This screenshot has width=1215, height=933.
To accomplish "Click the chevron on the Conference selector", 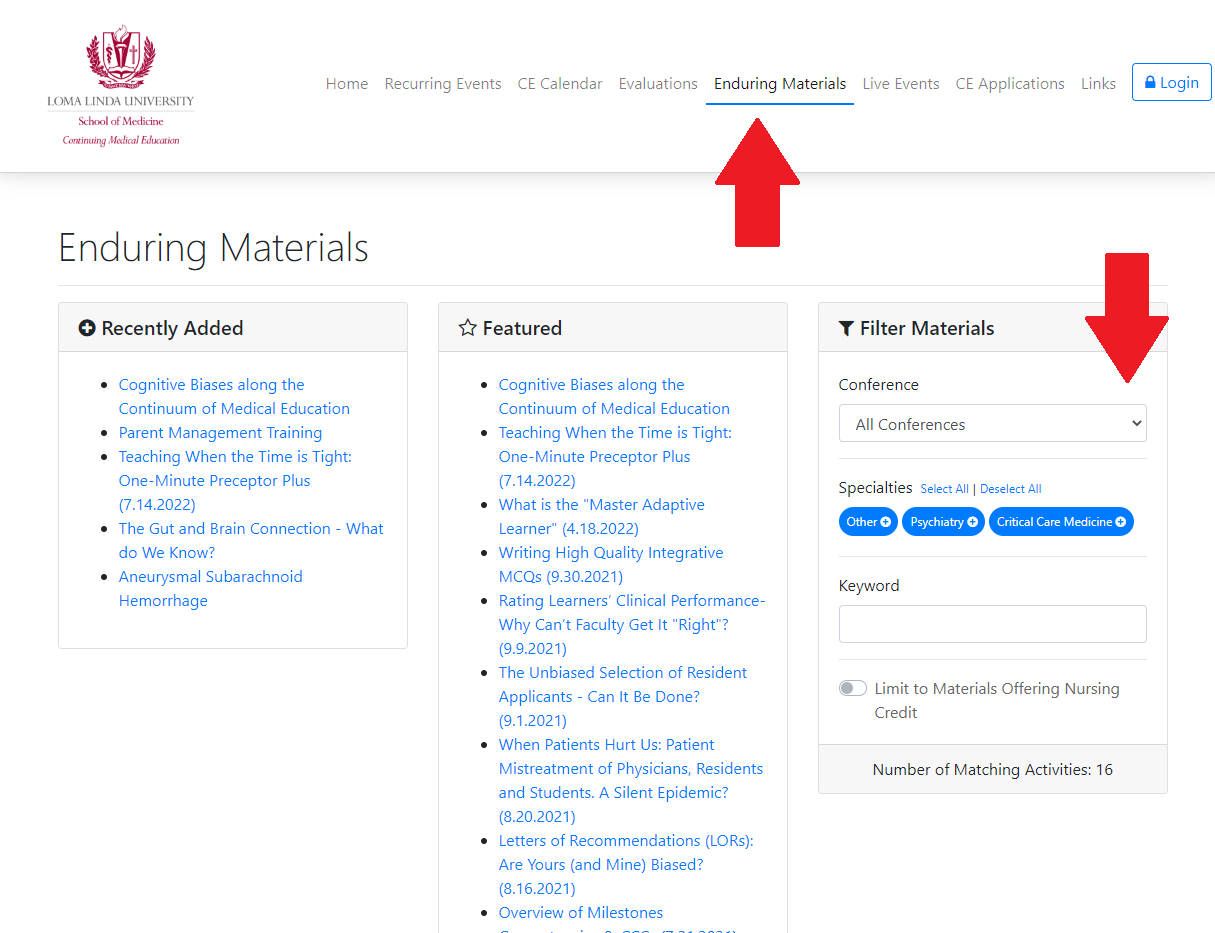I will click(x=1136, y=423).
